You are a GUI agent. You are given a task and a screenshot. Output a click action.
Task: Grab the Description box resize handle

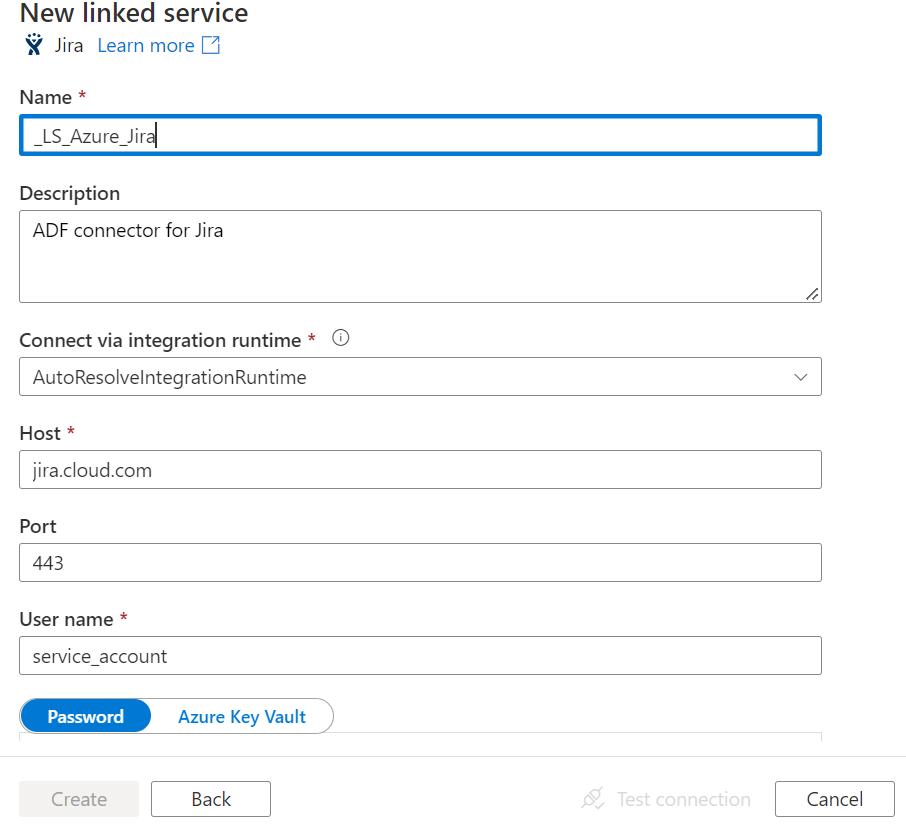tap(812, 294)
